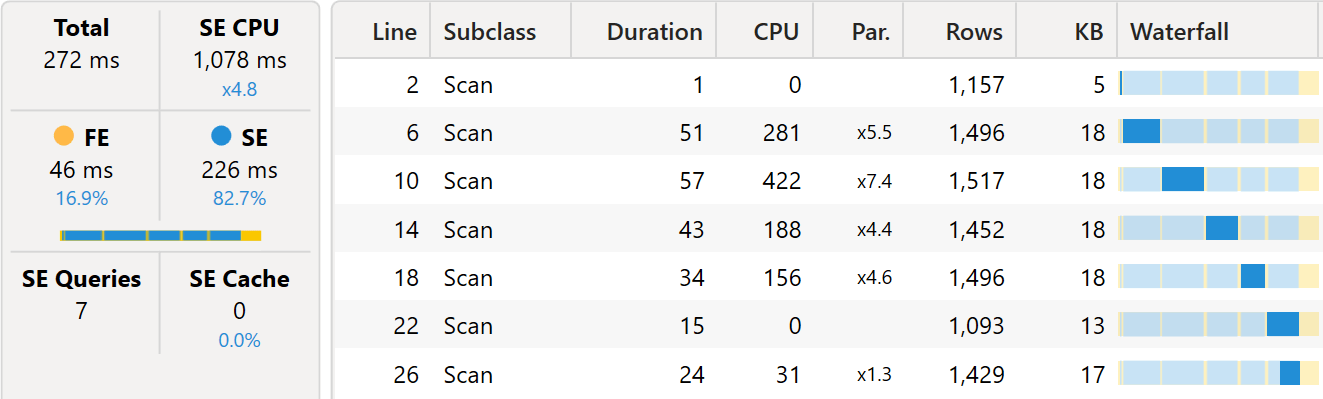The image size is (1323, 399).
Task: Select the Scan row with 1,517 rows
Action: tap(827, 180)
